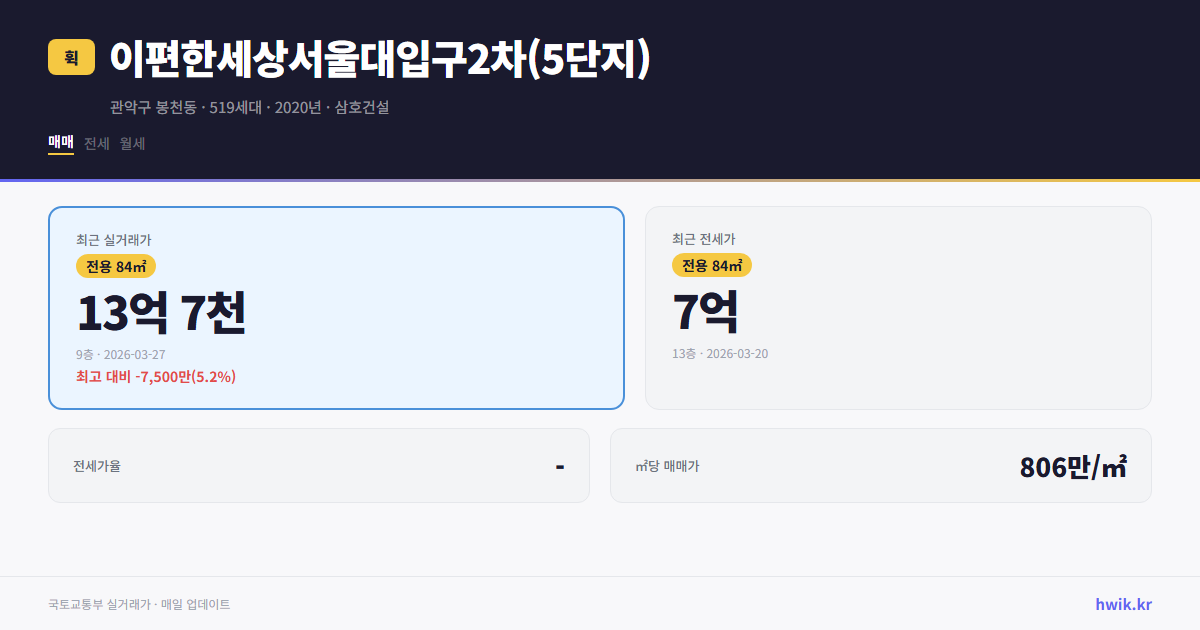The width and height of the screenshot is (1200, 630).
Task: Click the 전세가율 card
Action: click(x=319, y=464)
